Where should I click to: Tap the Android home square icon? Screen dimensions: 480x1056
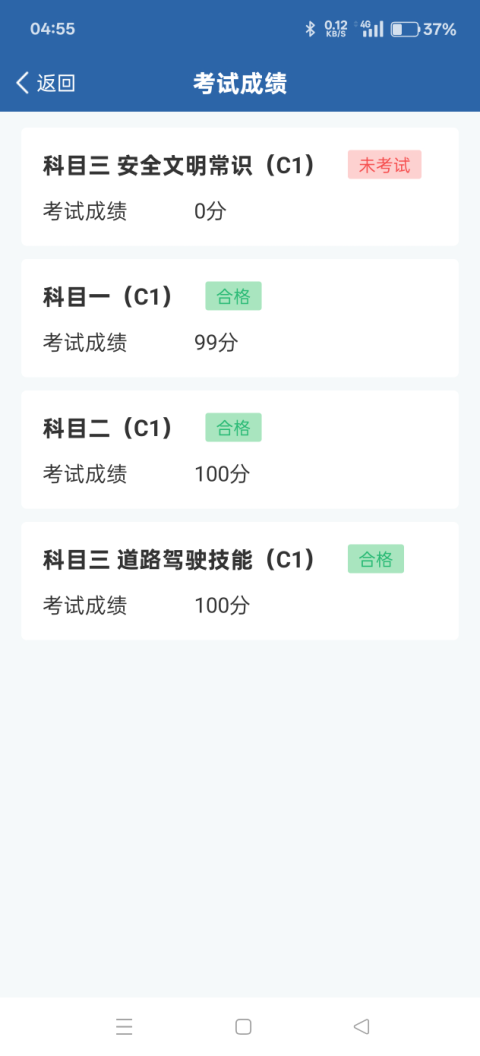[243, 1026]
